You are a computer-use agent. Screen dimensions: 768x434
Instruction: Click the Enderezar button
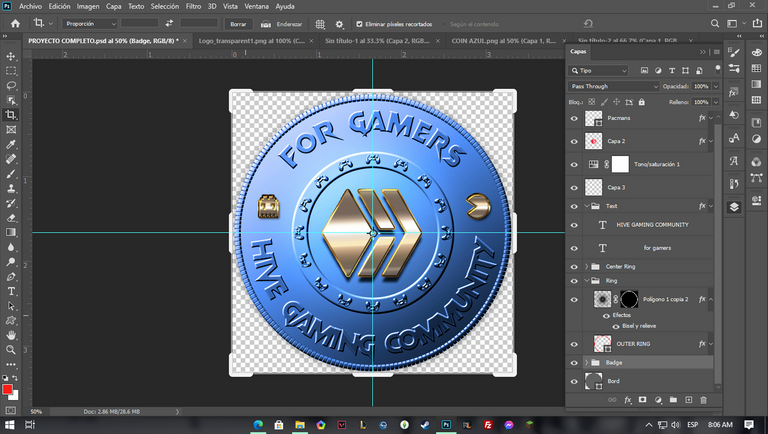coord(282,24)
